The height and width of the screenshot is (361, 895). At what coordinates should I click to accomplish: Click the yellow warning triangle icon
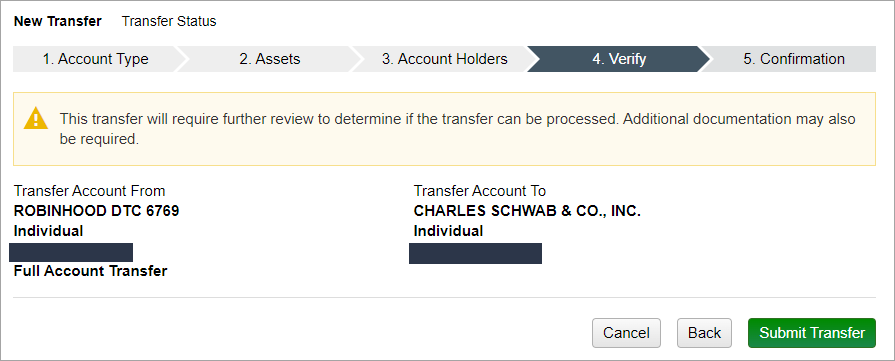click(x=36, y=118)
